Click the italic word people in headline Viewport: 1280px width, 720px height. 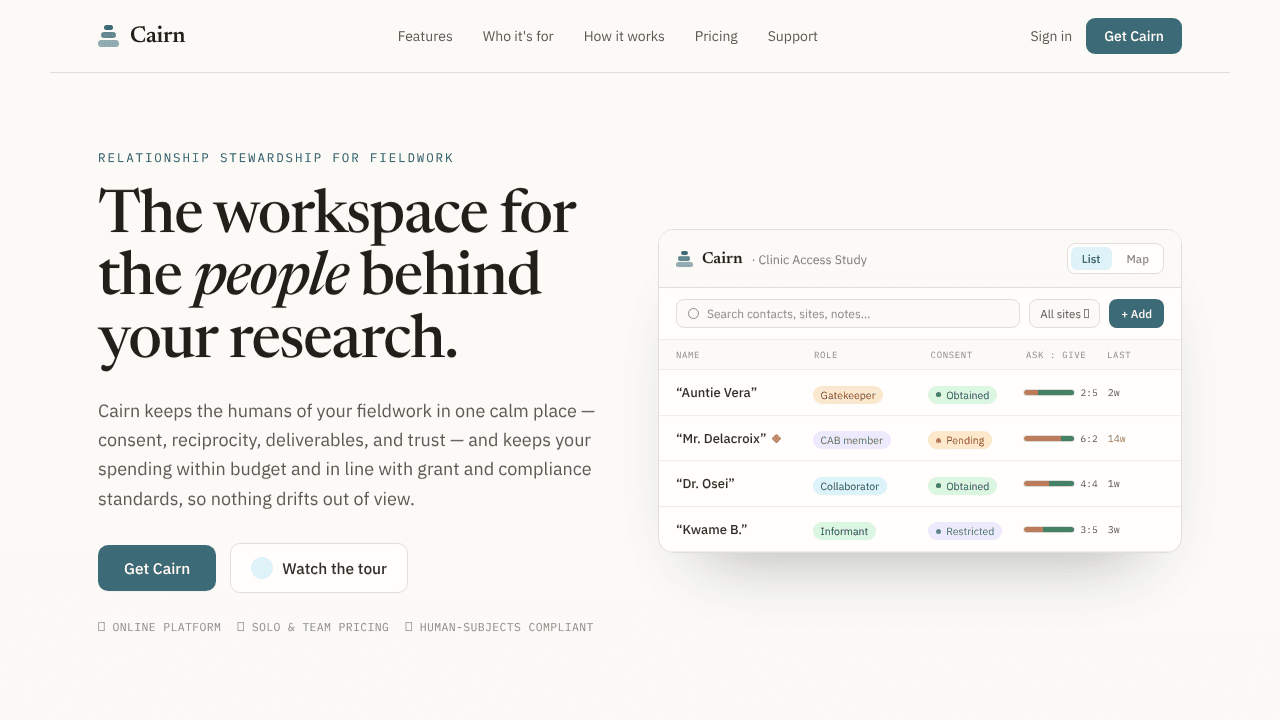click(x=271, y=274)
